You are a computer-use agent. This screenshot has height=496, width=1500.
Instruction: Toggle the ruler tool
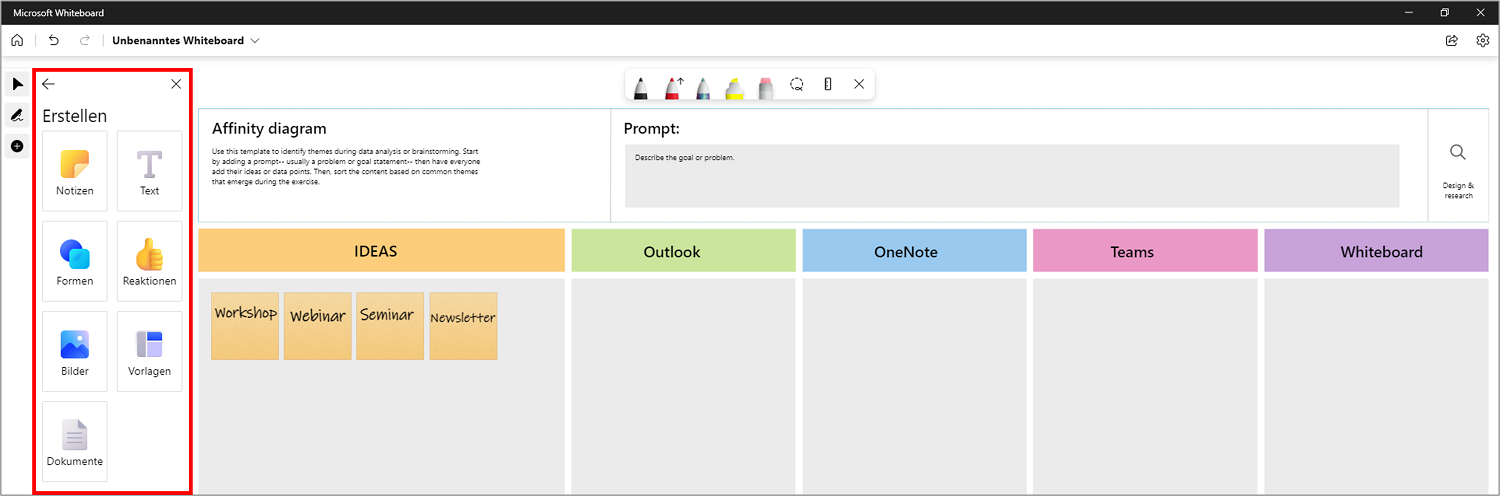[828, 84]
